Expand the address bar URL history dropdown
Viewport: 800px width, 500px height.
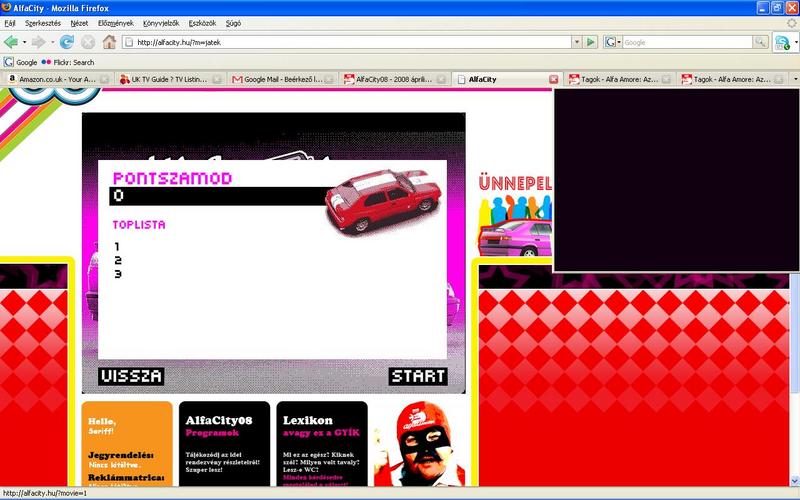coord(577,42)
